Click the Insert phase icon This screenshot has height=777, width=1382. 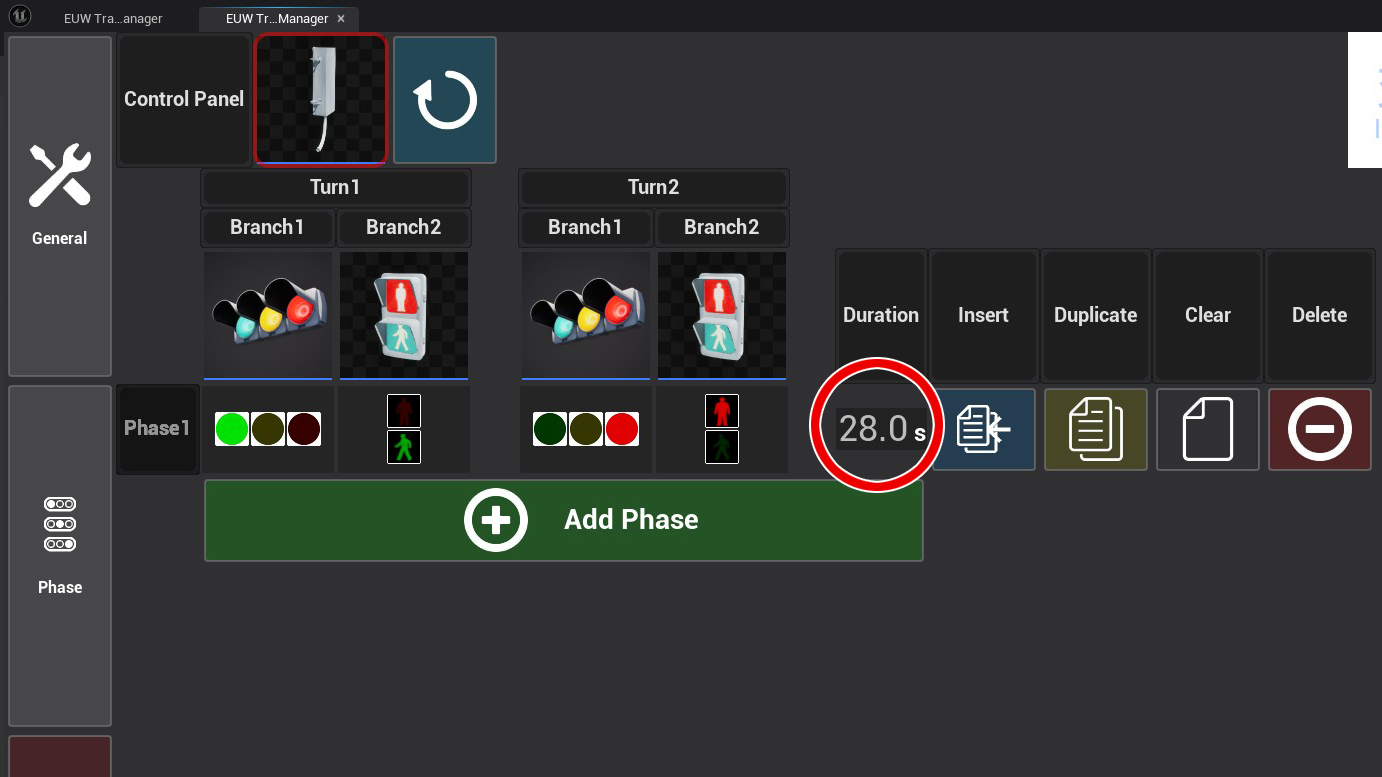click(x=983, y=429)
